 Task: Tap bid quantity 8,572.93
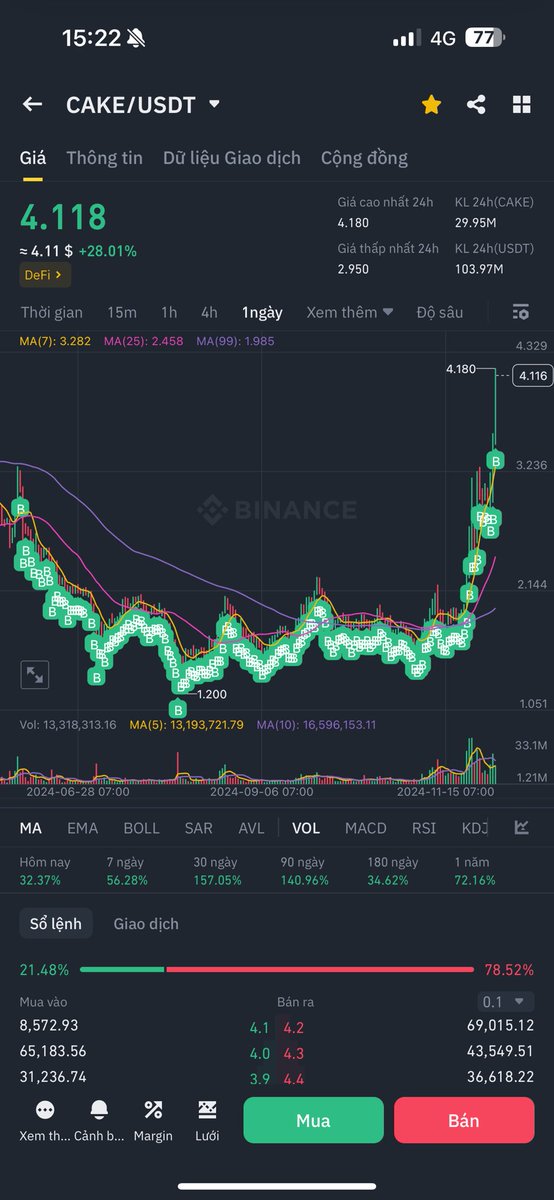(x=49, y=1025)
